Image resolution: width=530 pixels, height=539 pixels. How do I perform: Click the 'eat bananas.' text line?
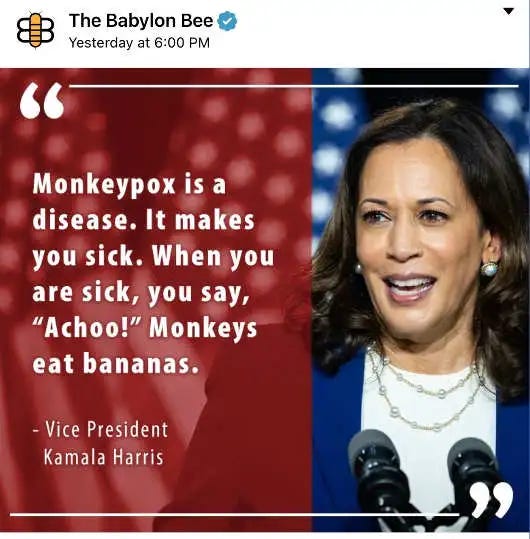[x=116, y=363]
